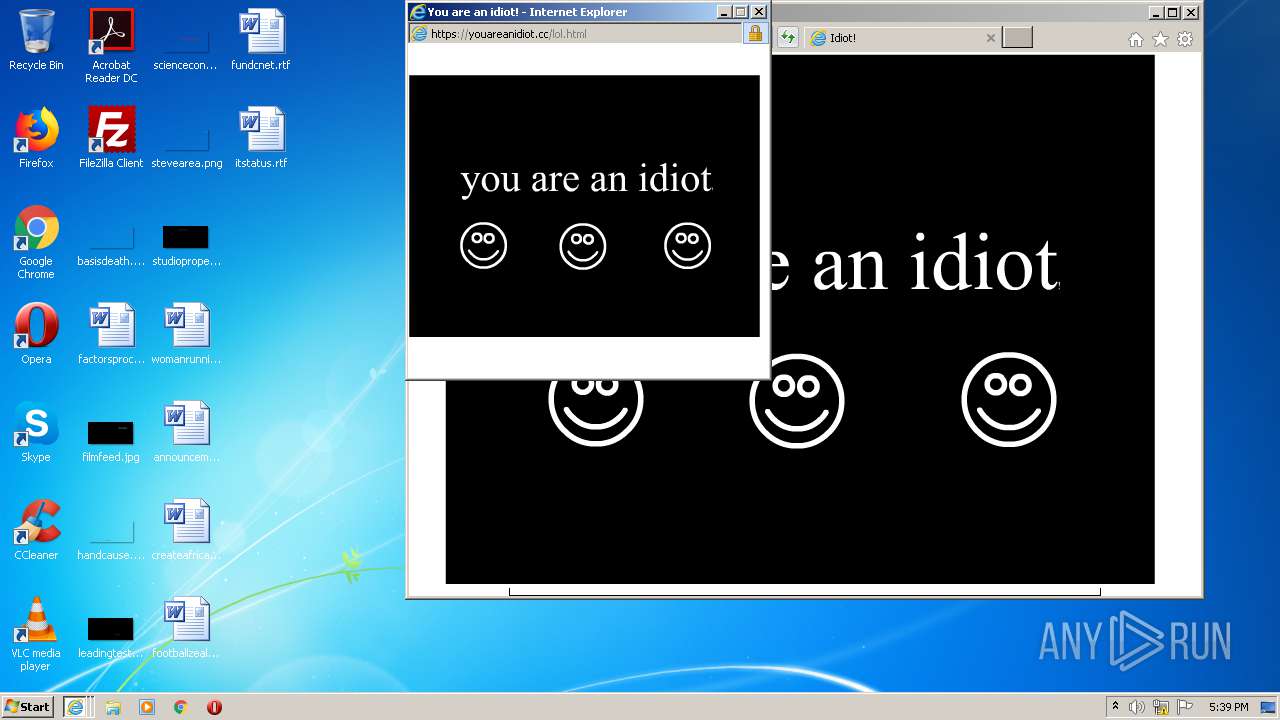Open Firefox desktop shortcut
Image resolution: width=1280 pixels, height=720 pixels.
coord(36,138)
